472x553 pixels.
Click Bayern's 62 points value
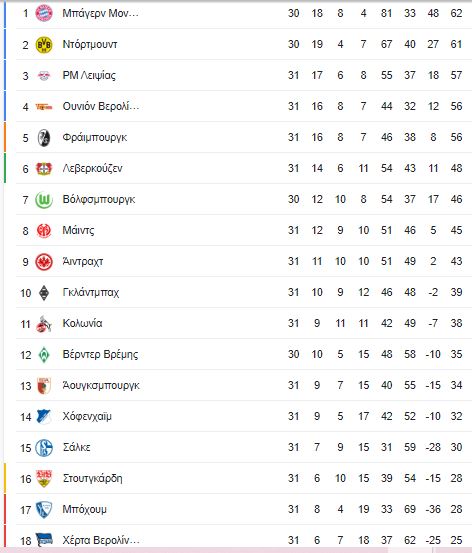[456, 13]
